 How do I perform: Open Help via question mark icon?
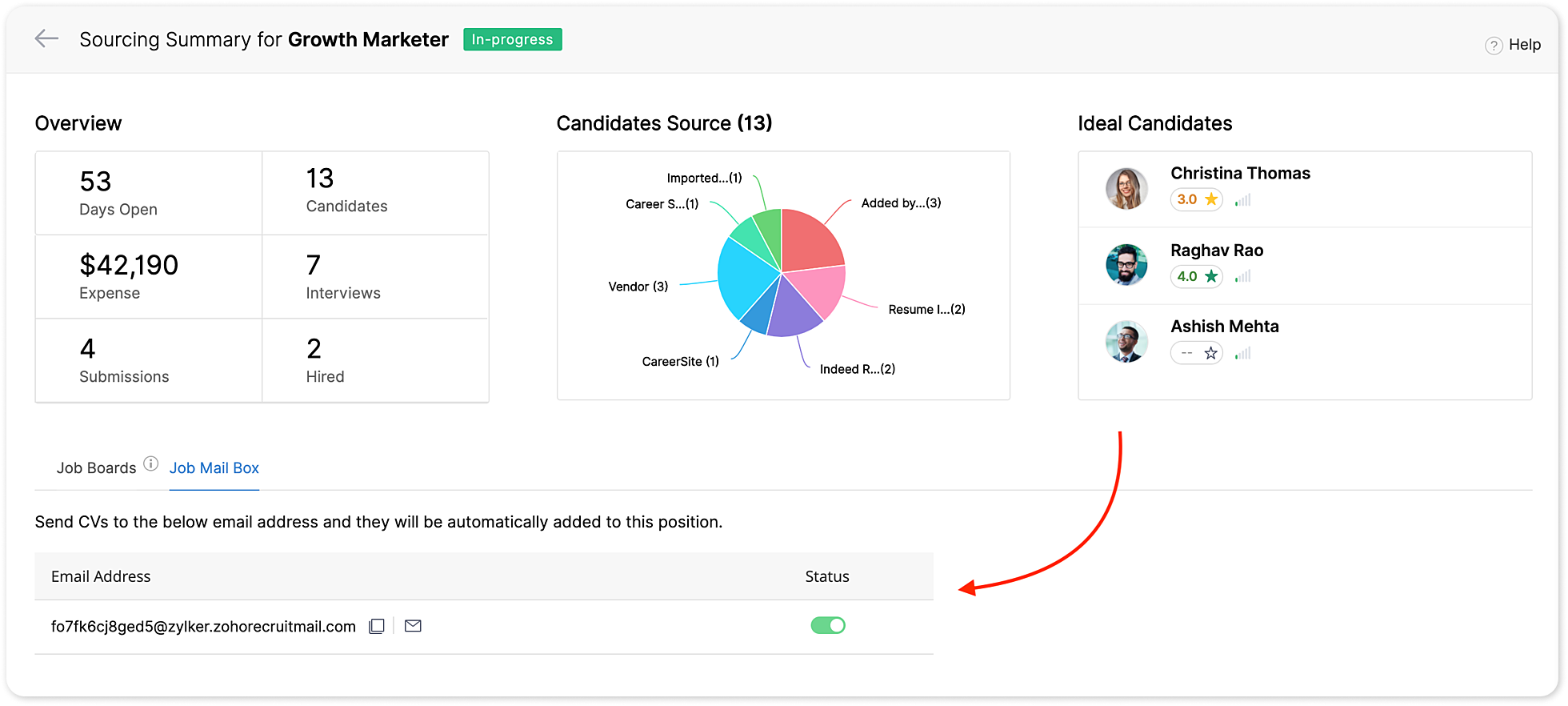[x=1493, y=46]
